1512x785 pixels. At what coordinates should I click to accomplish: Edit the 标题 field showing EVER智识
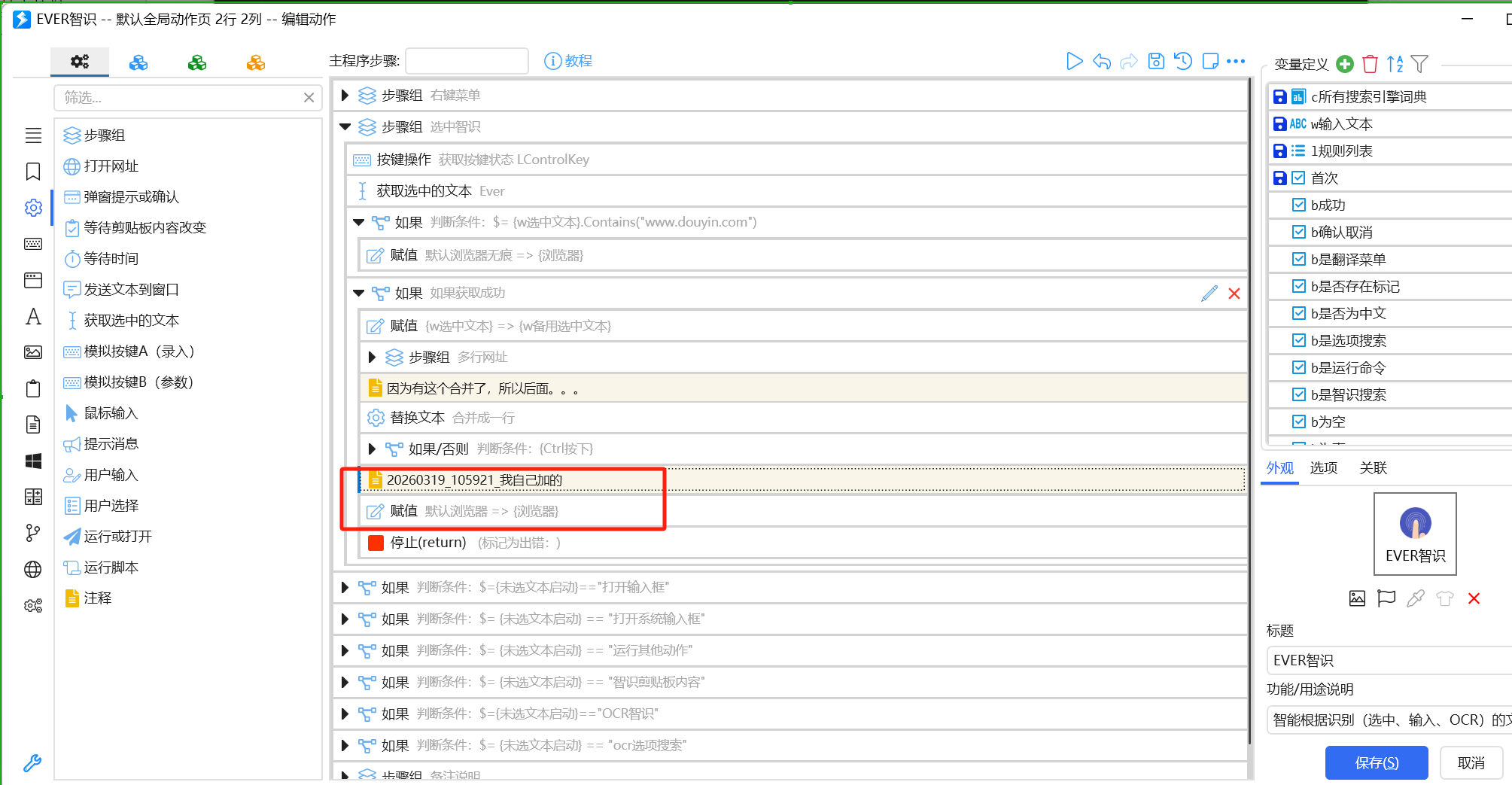pos(1389,661)
